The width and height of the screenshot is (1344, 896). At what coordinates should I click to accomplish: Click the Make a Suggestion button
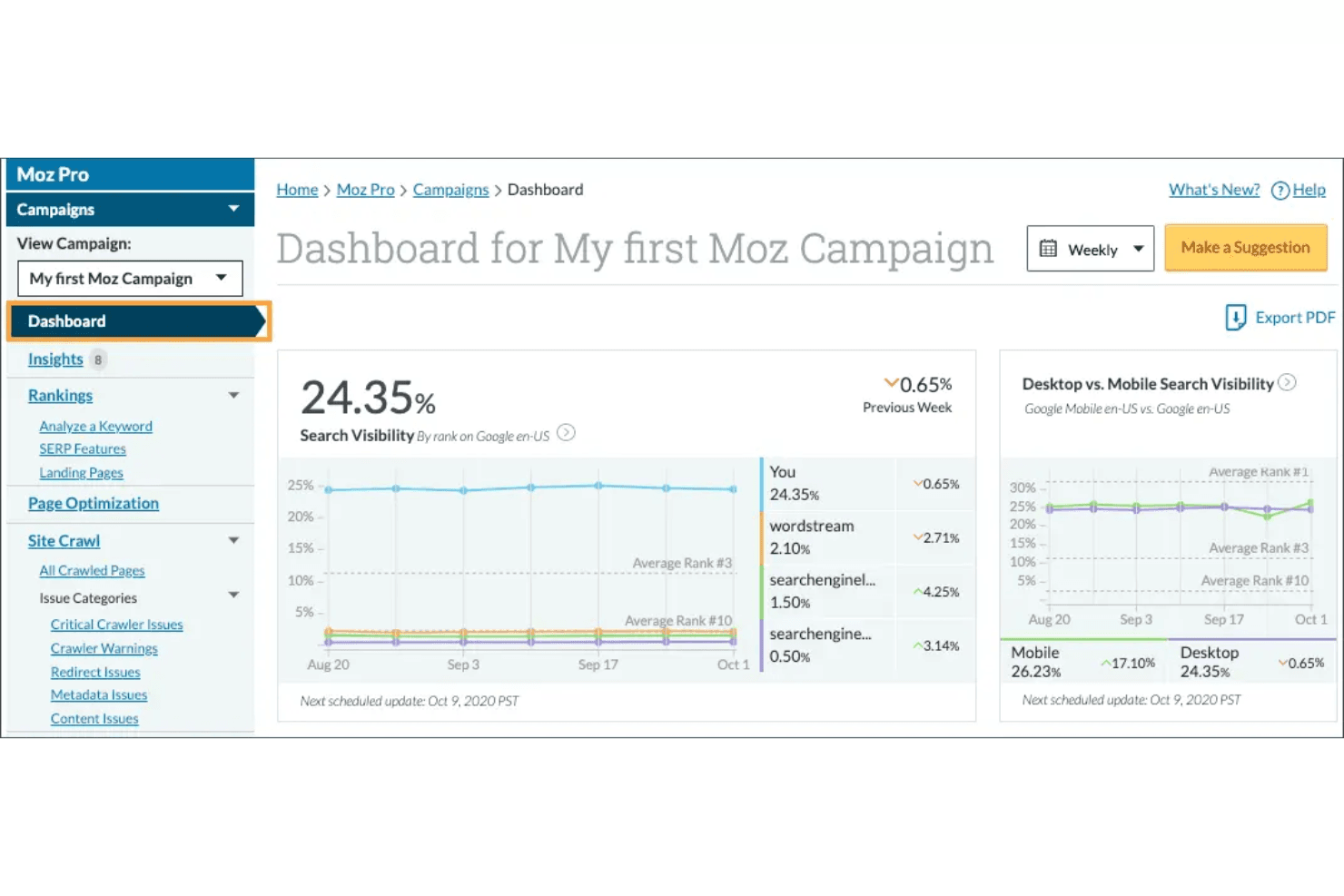[x=1245, y=248]
